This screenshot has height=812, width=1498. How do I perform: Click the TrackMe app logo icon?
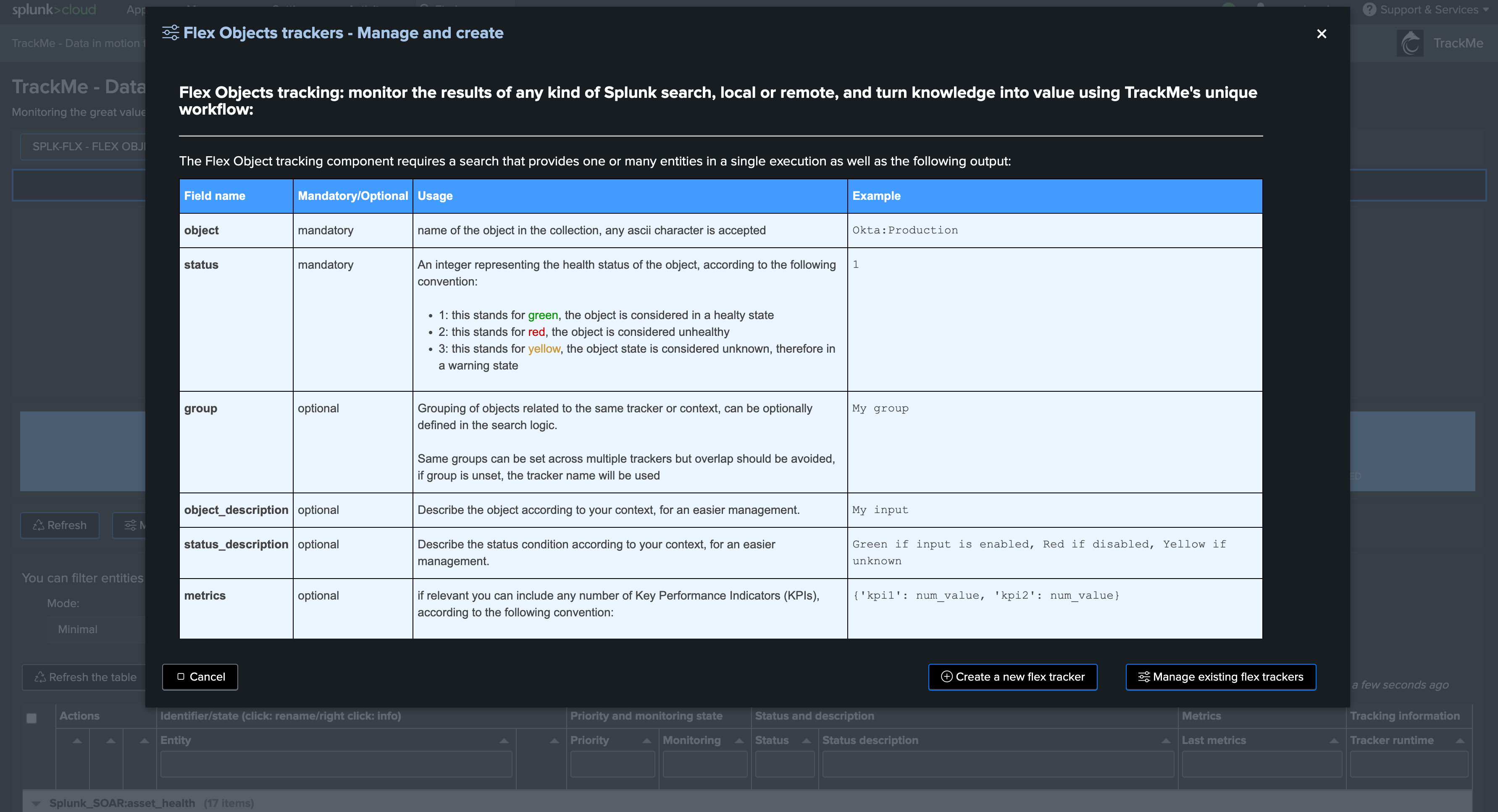1410,43
